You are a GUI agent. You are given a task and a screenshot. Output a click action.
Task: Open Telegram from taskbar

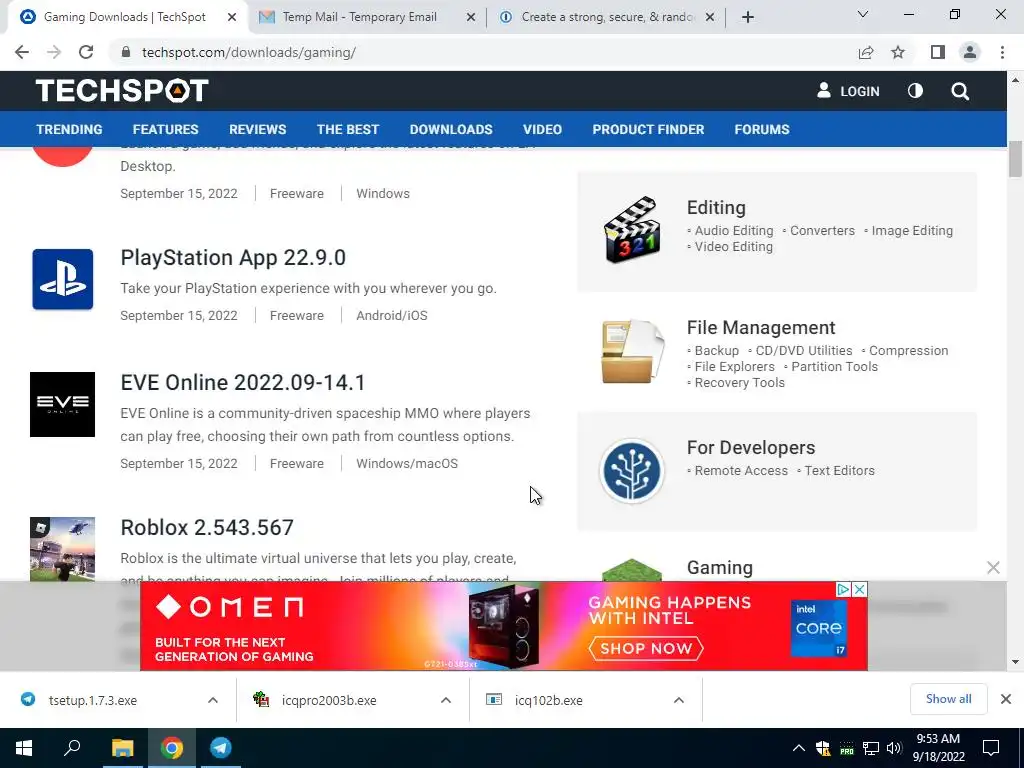tap(221, 748)
